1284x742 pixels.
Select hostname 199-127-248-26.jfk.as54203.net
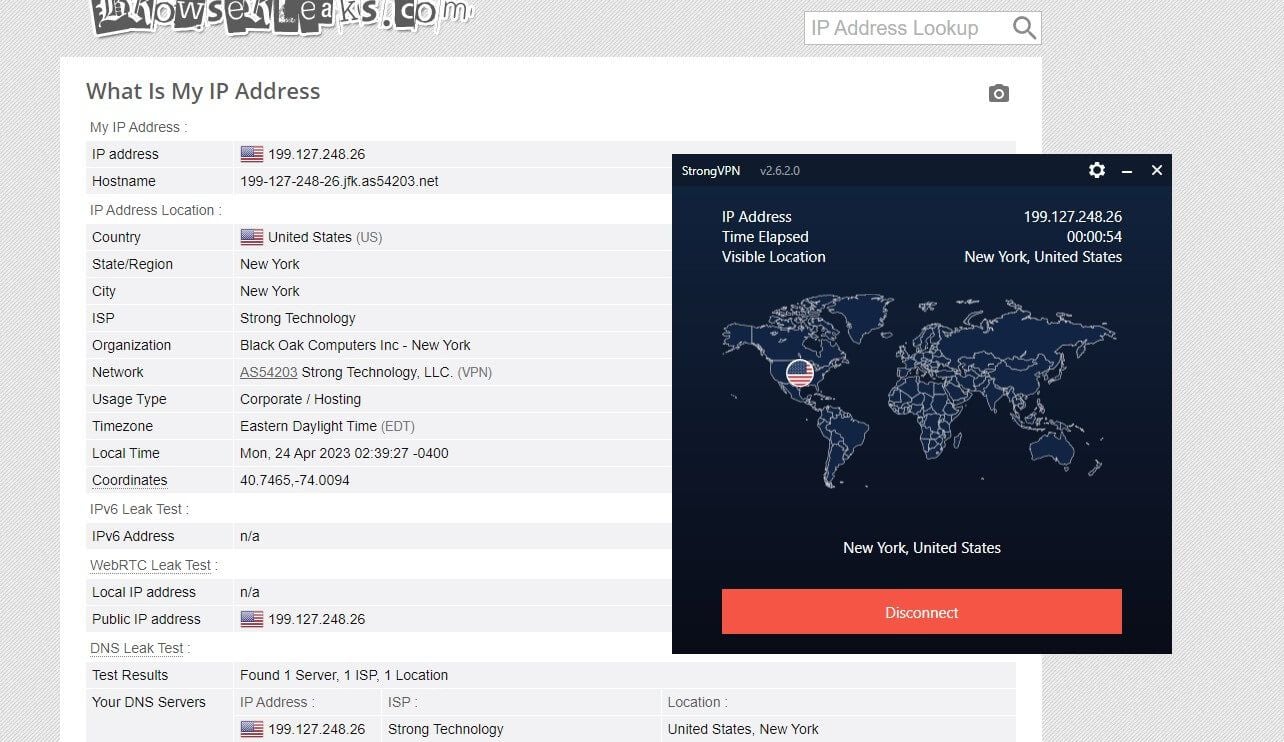(339, 181)
